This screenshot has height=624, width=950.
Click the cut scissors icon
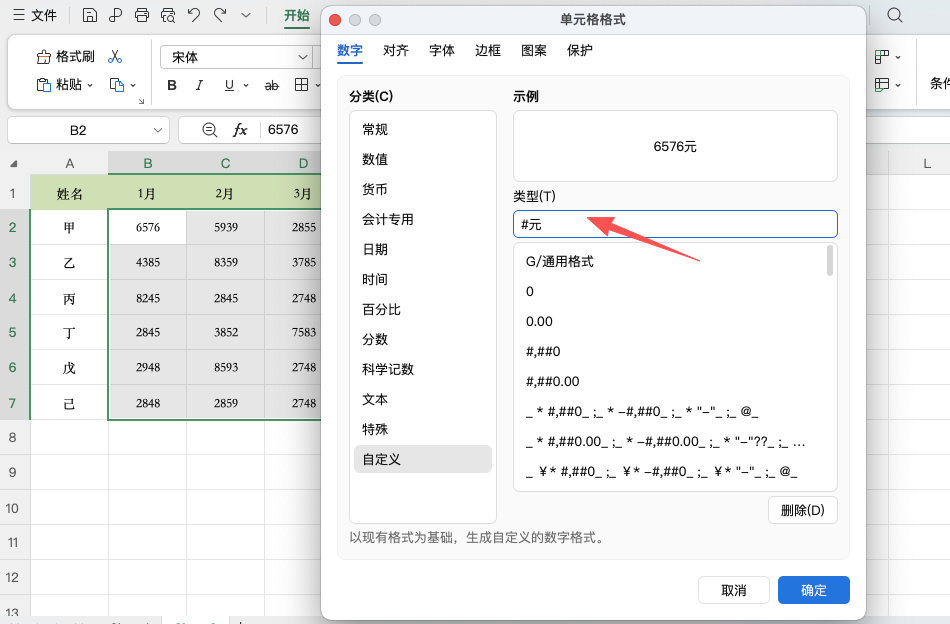[x=115, y=56]
